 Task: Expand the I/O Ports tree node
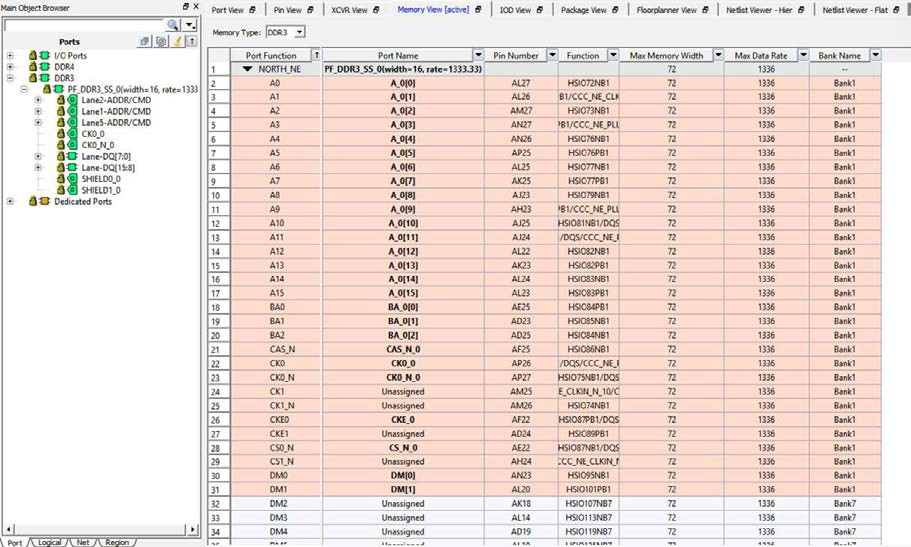[x=10, y=56]
